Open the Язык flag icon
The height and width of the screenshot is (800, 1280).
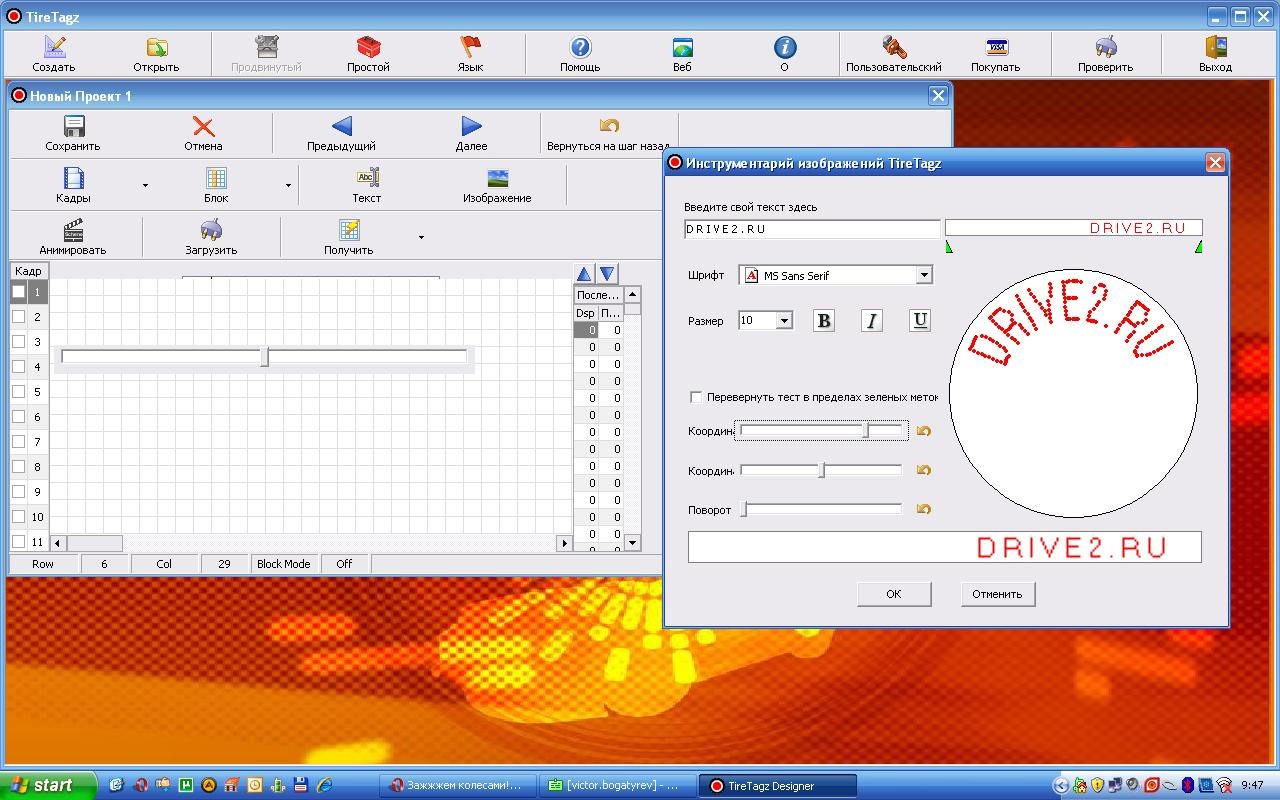[x=471, y=47]
